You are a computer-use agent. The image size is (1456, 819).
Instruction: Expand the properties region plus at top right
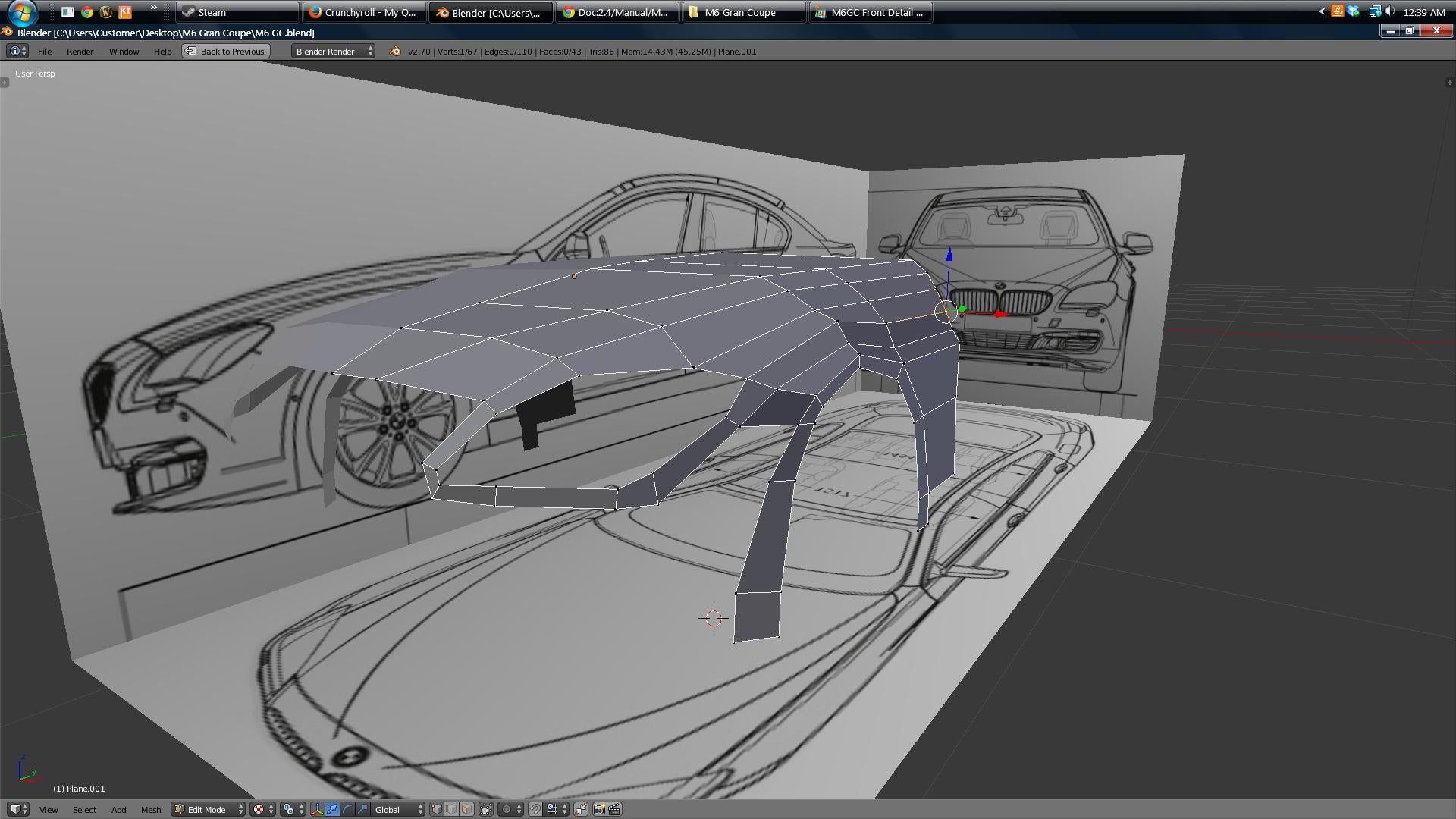(x=1450, y=82)
